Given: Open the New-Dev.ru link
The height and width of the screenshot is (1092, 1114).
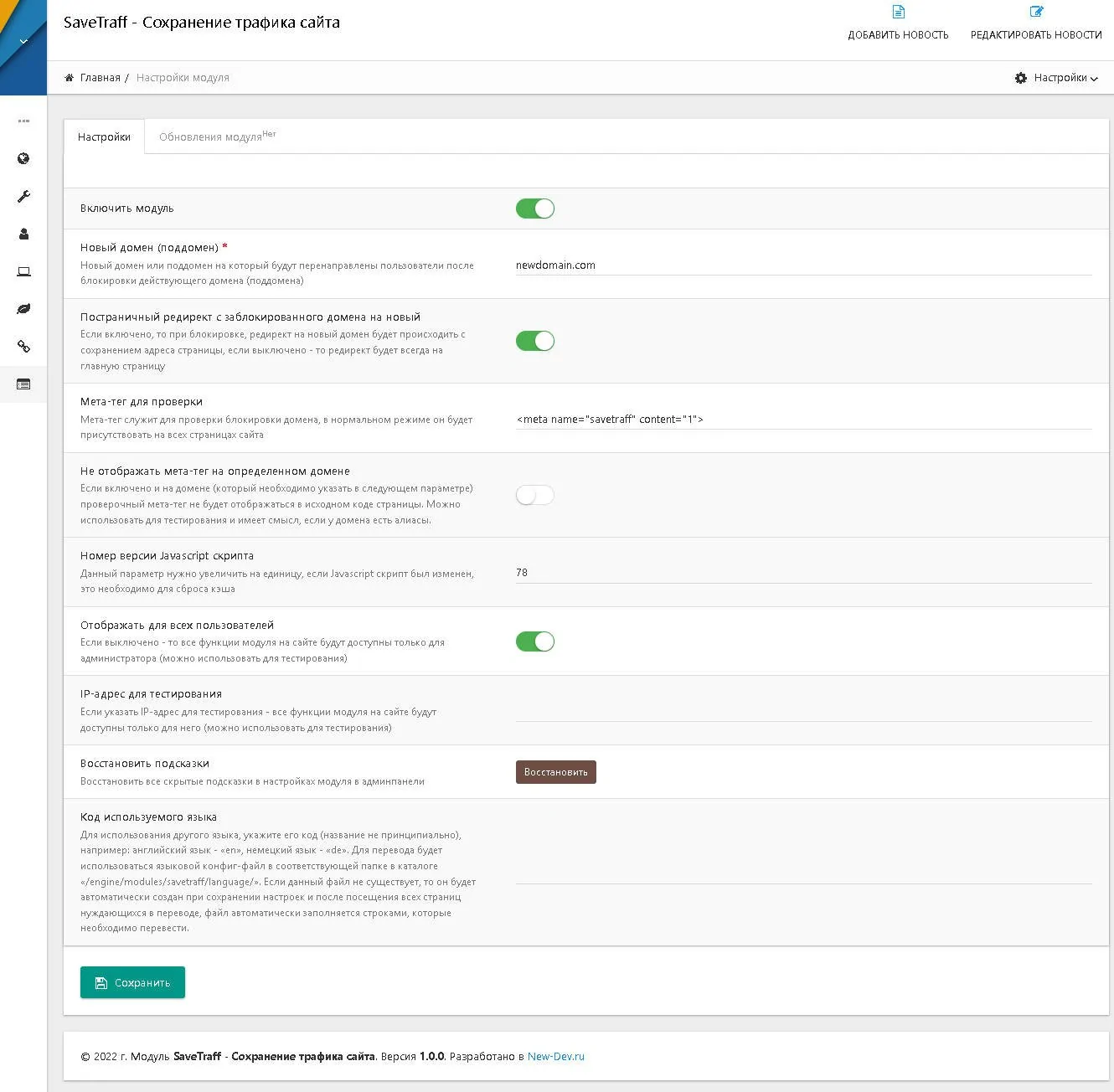Looking at the screenshot, I should click(556, 1056).
